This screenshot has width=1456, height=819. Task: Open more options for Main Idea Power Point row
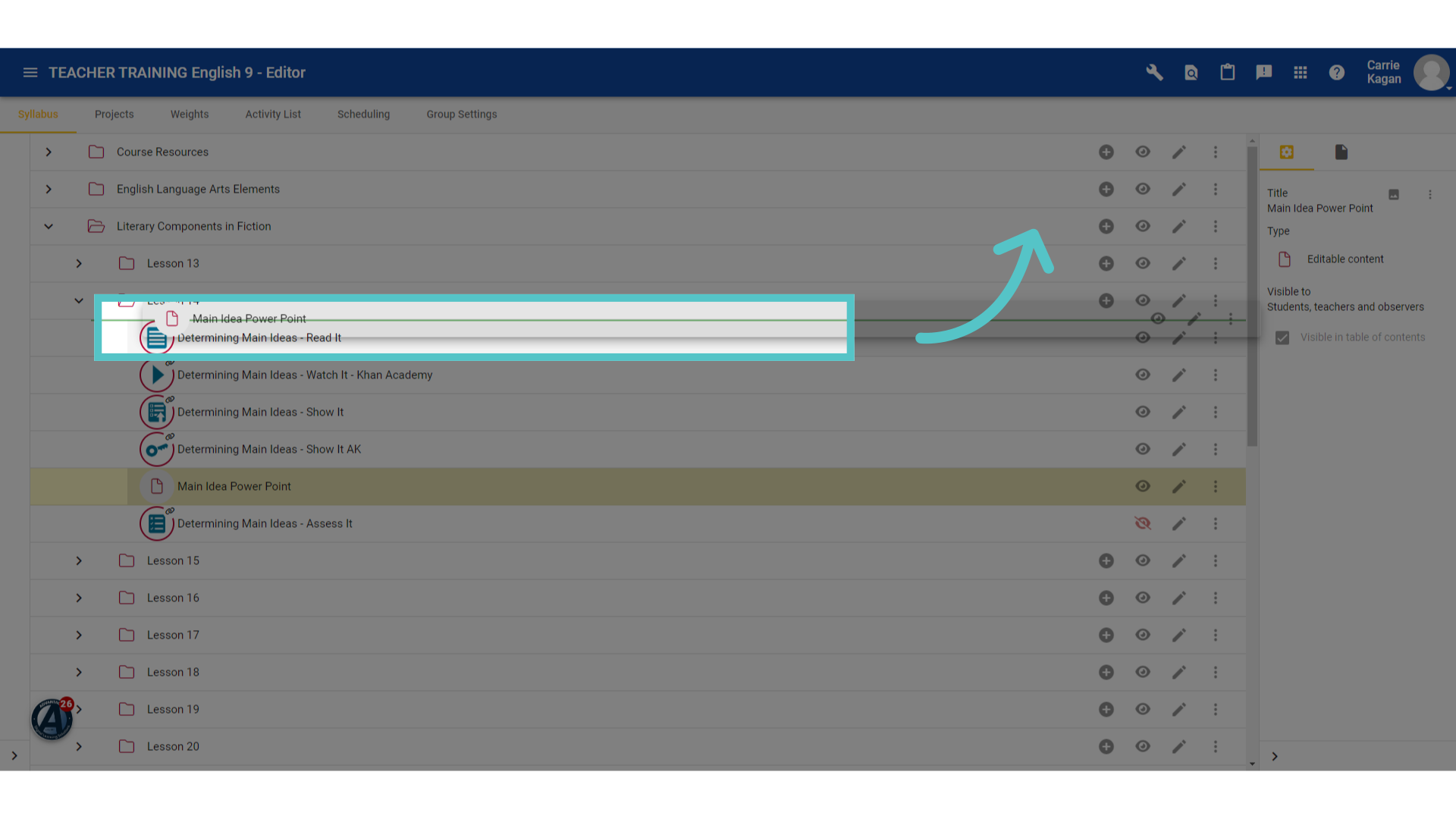1215,487
